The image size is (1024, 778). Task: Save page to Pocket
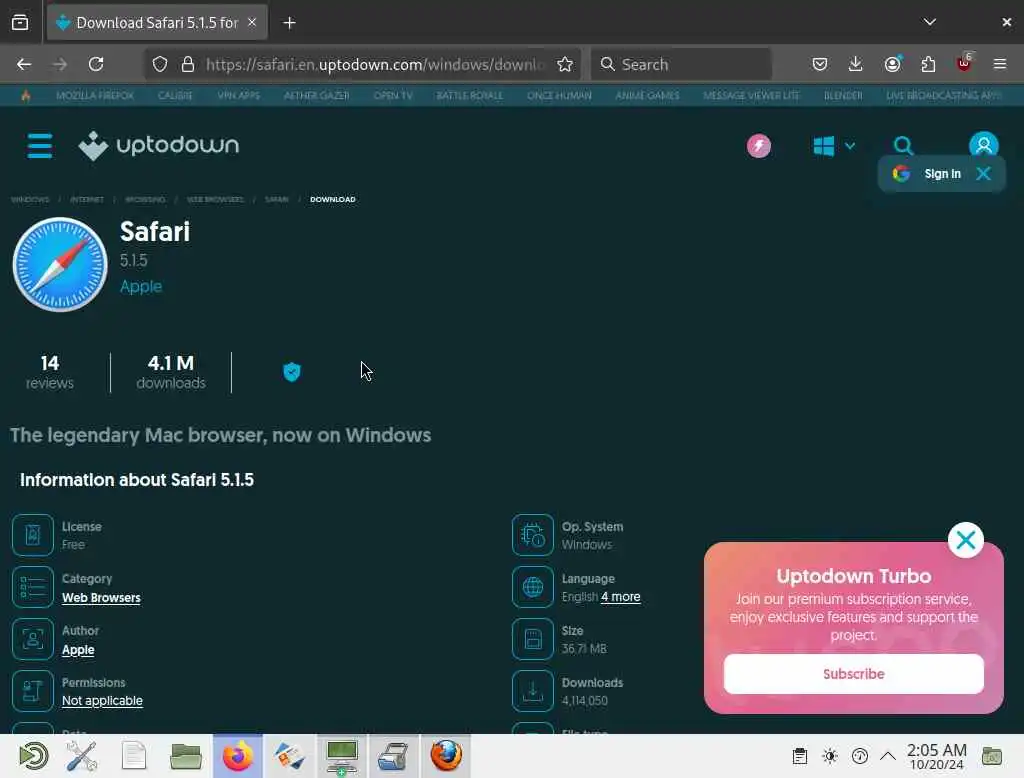point(820,64)
